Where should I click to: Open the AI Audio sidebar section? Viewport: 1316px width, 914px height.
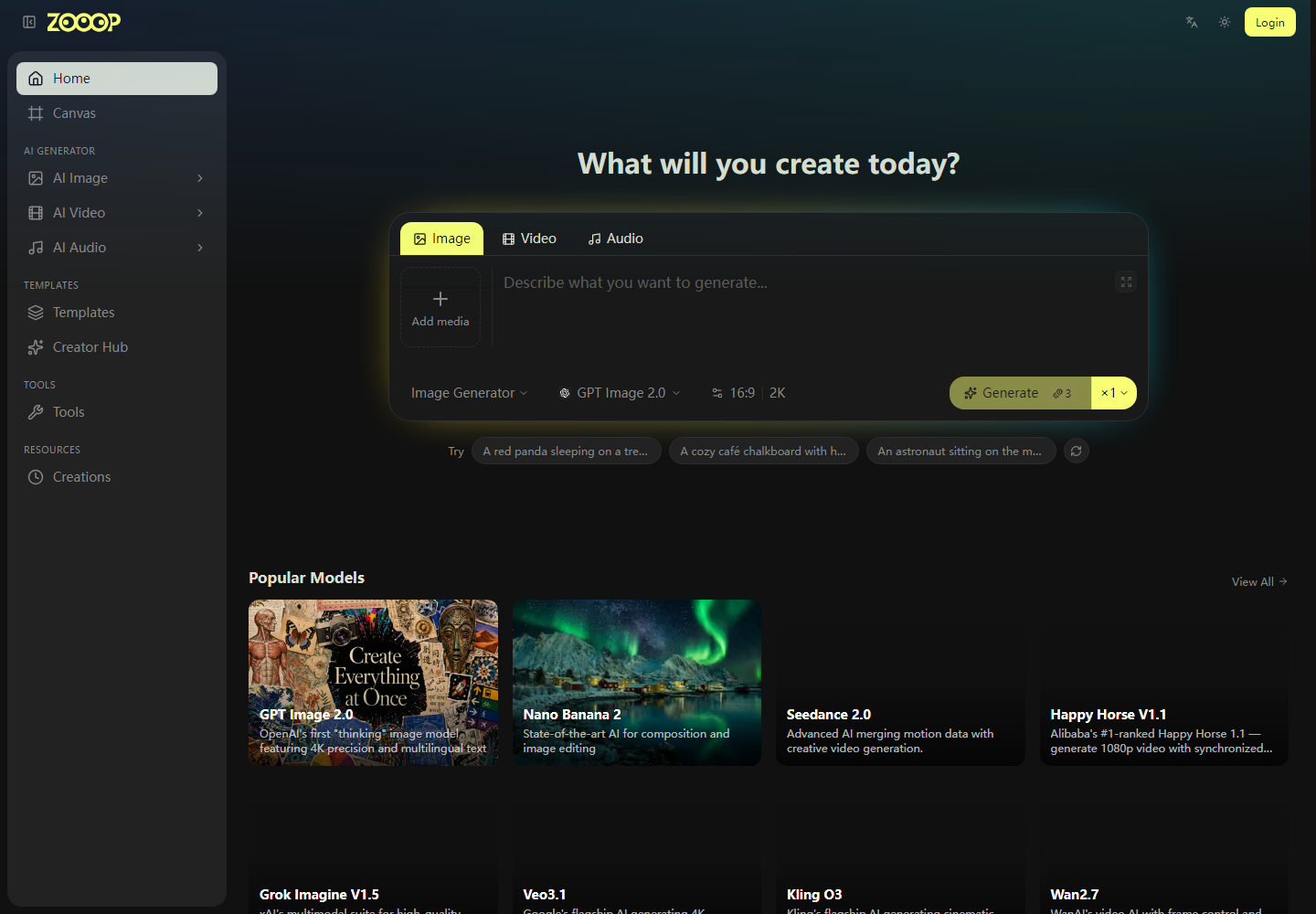(x=117, y=248)
